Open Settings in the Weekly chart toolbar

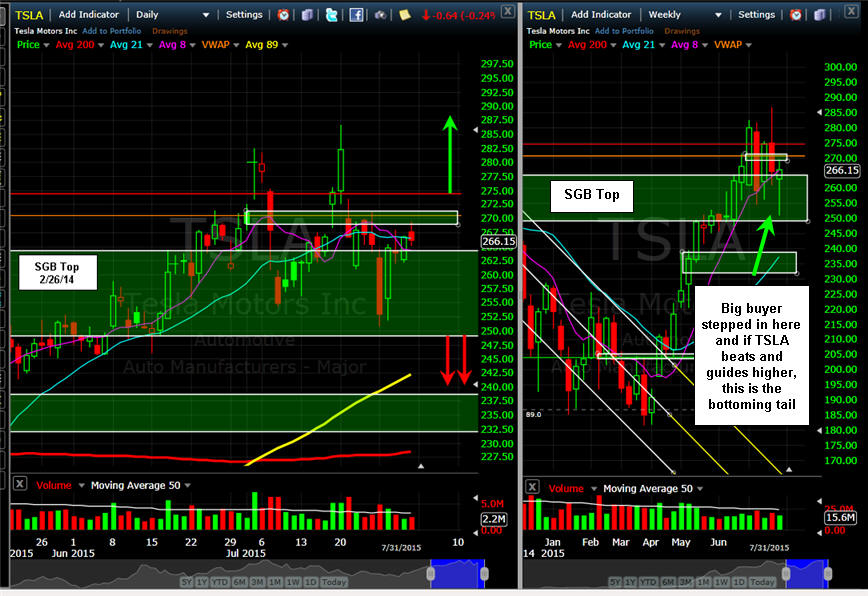point(756,15)
